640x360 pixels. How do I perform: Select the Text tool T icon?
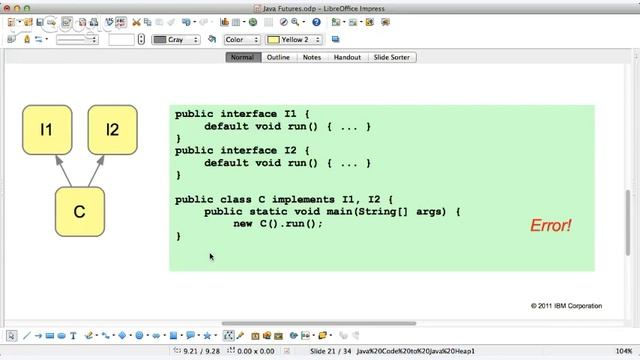(x=73, y=336)
